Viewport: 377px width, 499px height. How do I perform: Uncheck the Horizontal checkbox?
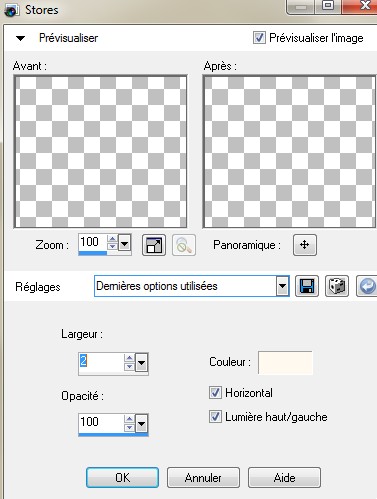215,393
